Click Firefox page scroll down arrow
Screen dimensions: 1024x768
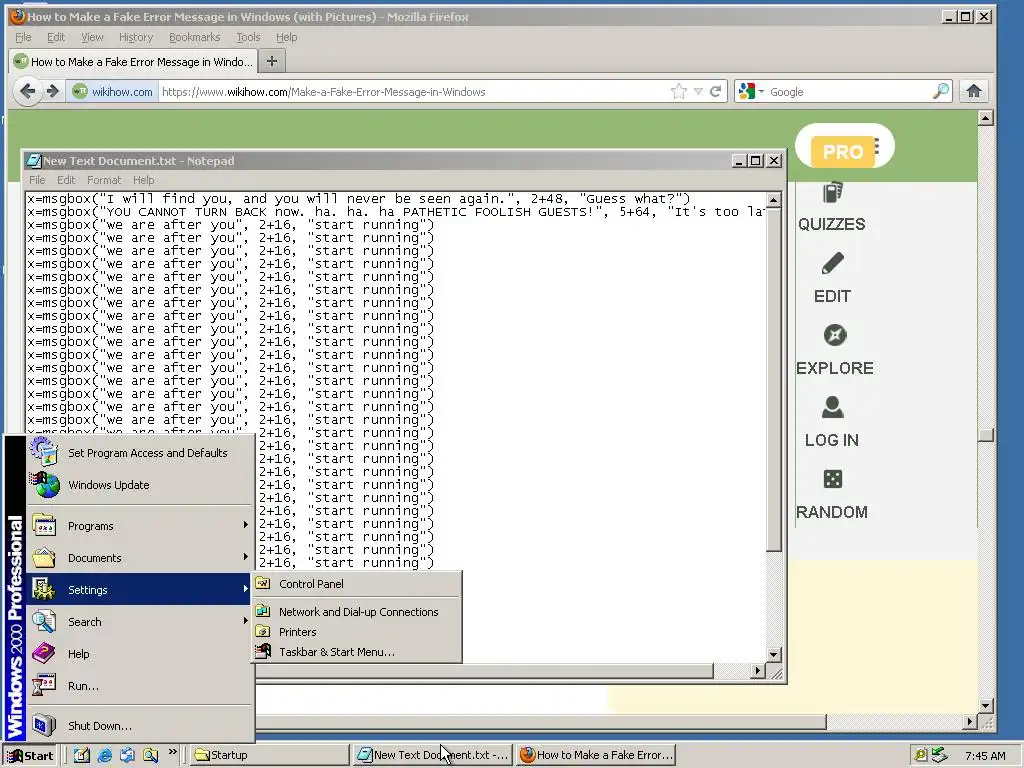pyautogui.click(x=986, y=705)
